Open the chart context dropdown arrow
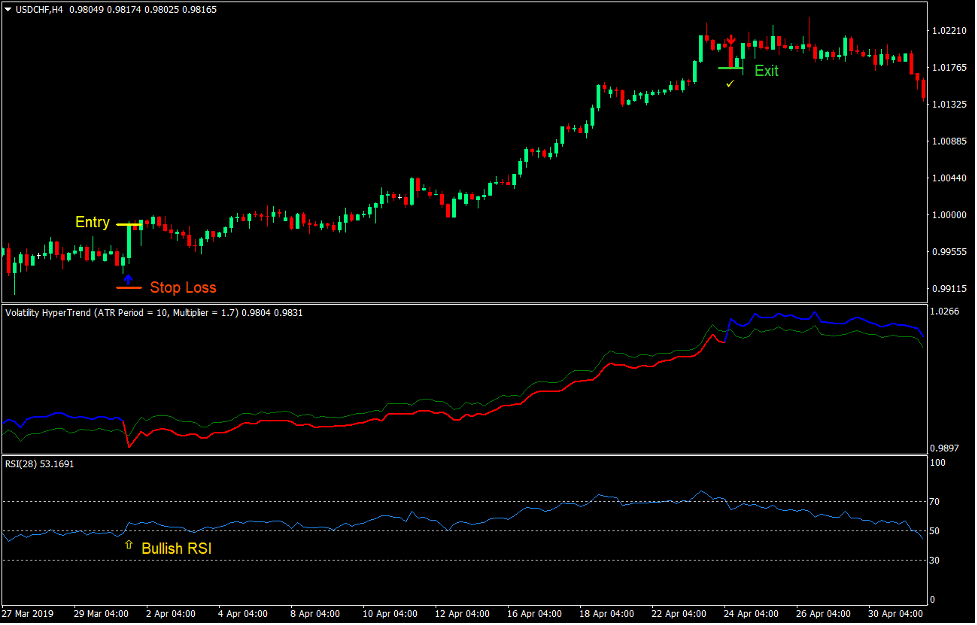977x625 pixels. click(x=8, y=7)
